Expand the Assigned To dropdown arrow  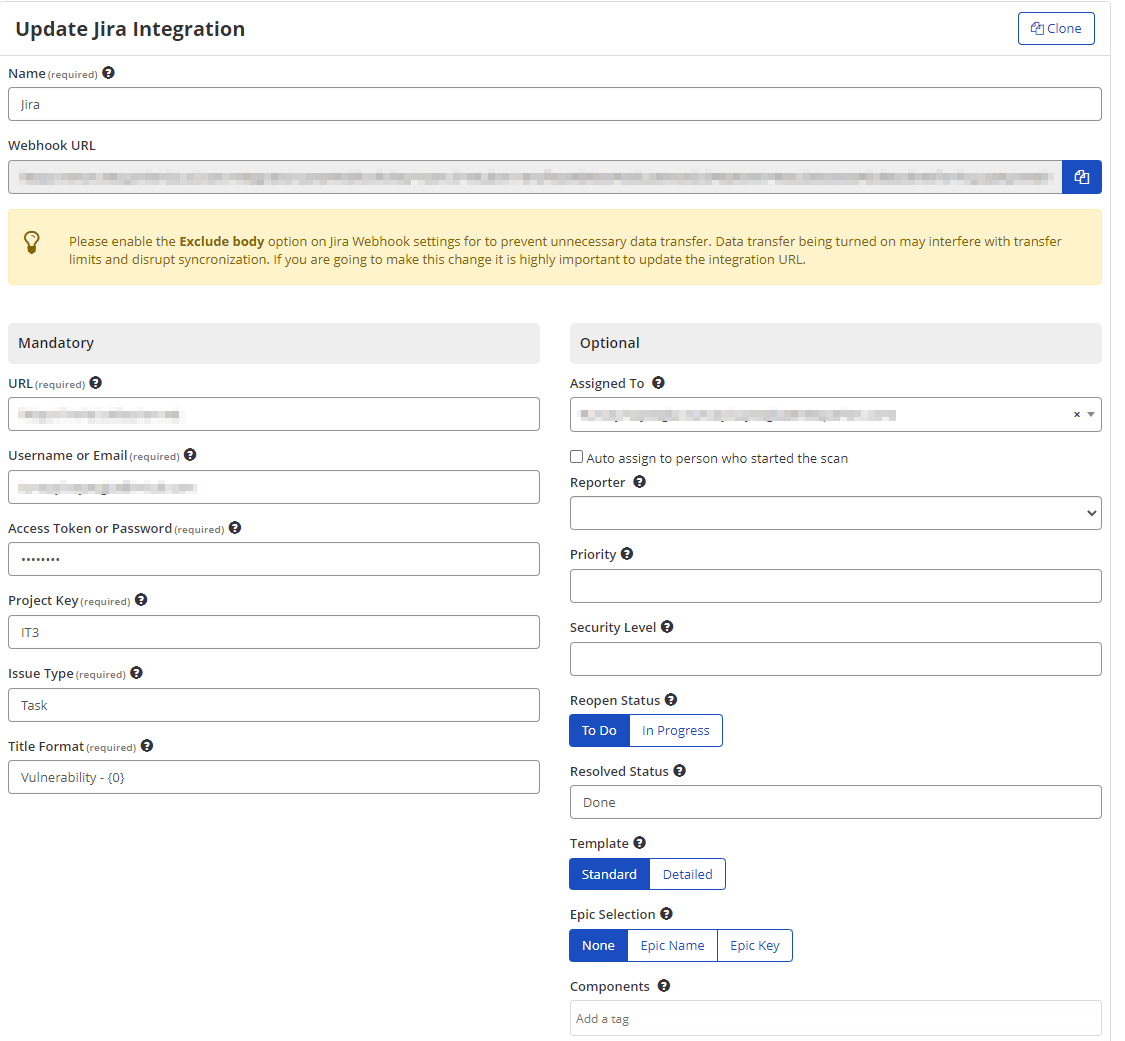(1091, 415)
